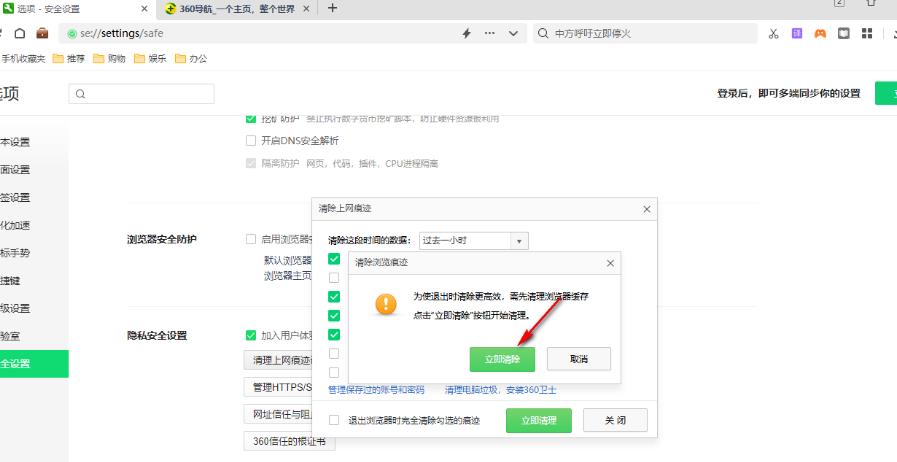The image size is (897, 462).
Task: Click the 清理上网痕迹 settings button
Action: coord(278,360)
